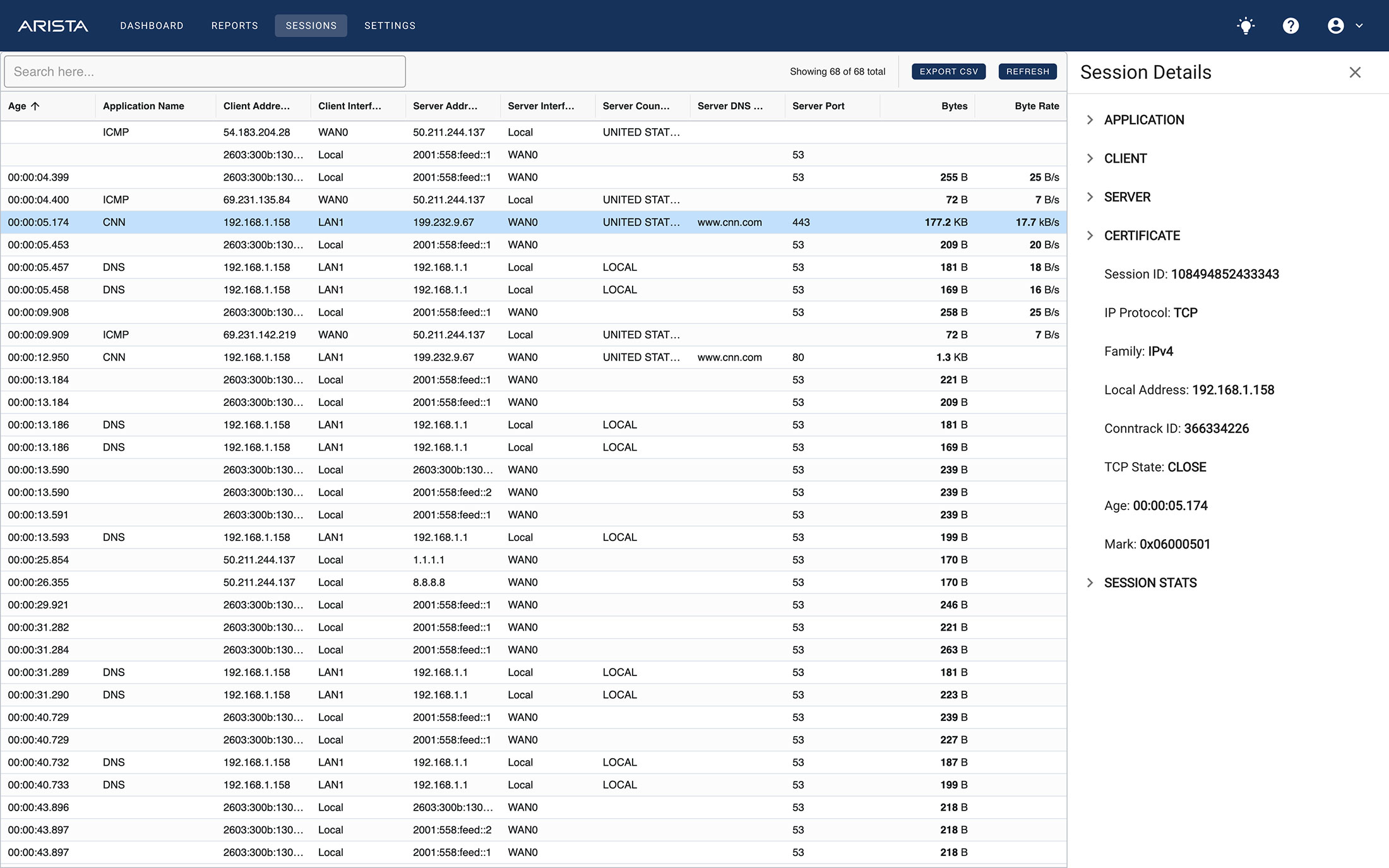Click the Conntrack ID 366334226 value

pos(1217,429)
